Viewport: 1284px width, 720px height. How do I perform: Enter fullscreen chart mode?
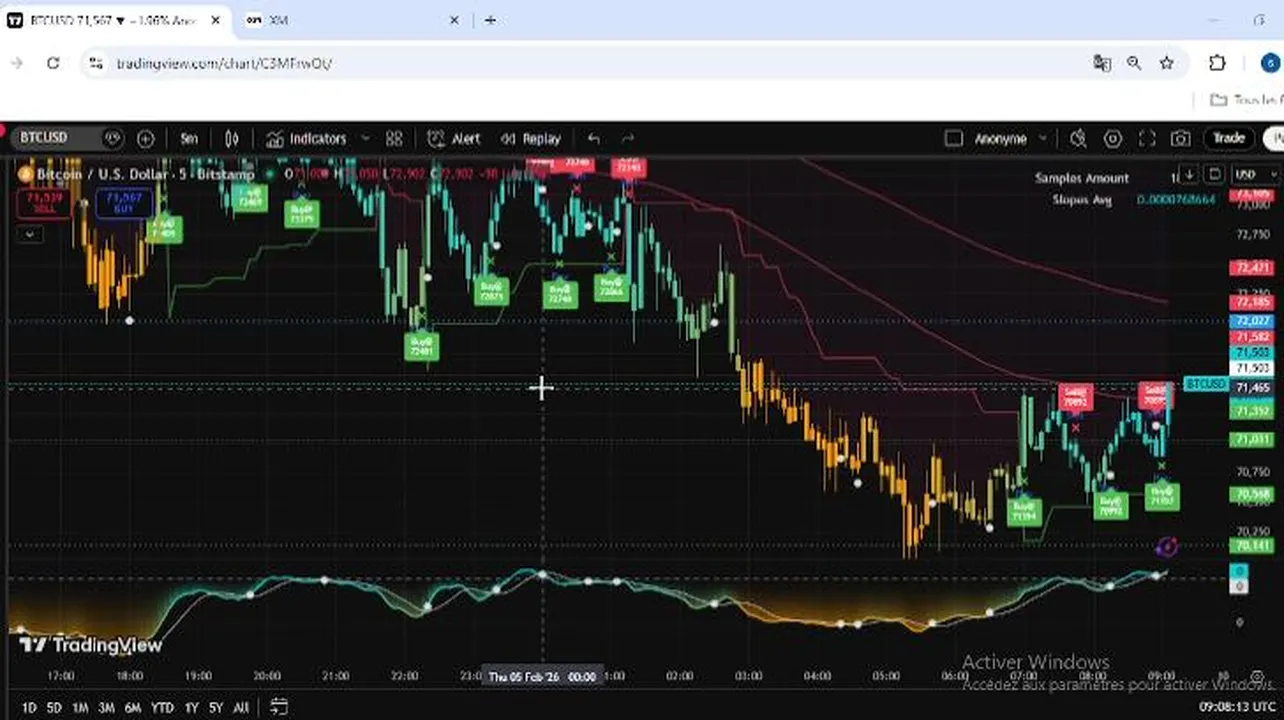pyautogui.click(x=1147, y=139)
